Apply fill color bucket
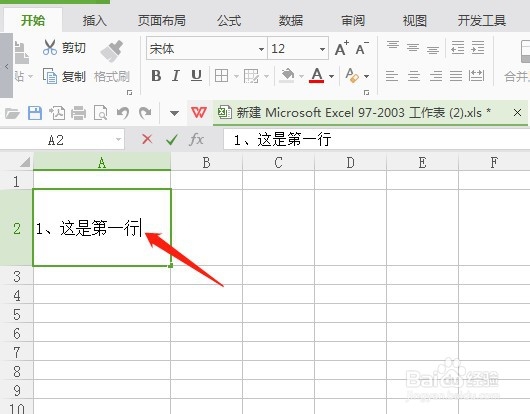The image size is (530, 414). [287, 76]
